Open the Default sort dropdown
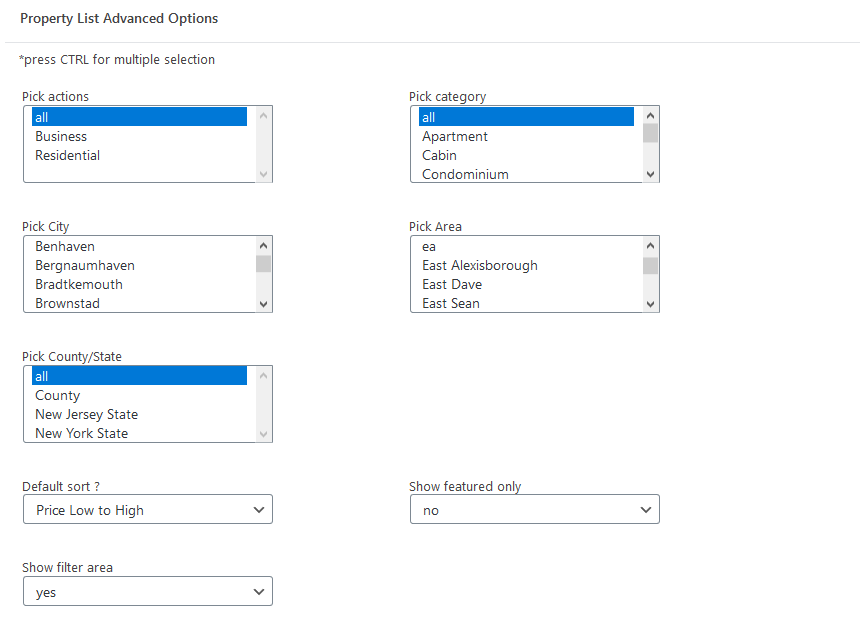The height and width of the screenshot is (622, 860). 148,510
